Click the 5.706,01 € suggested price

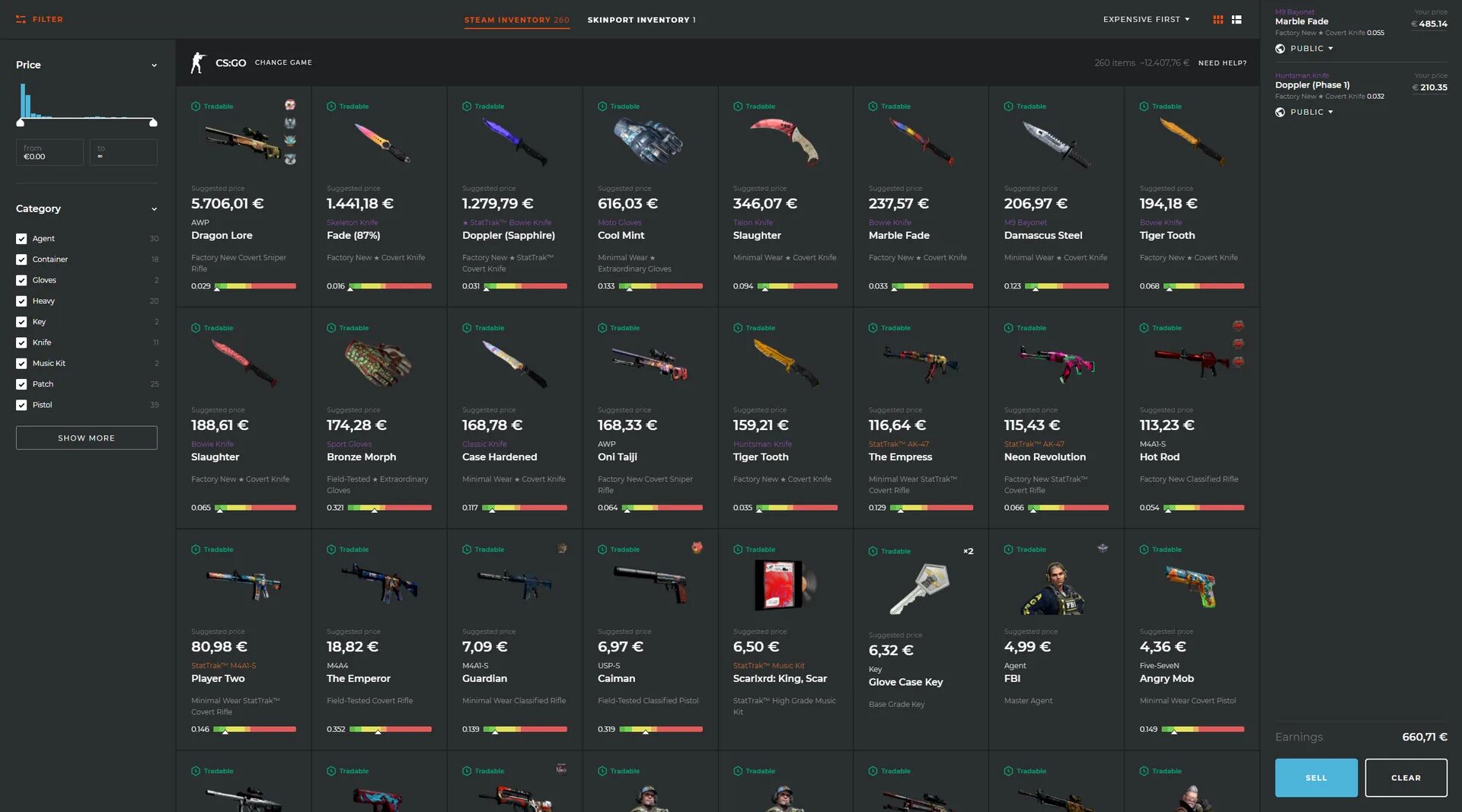pos(228,203)
